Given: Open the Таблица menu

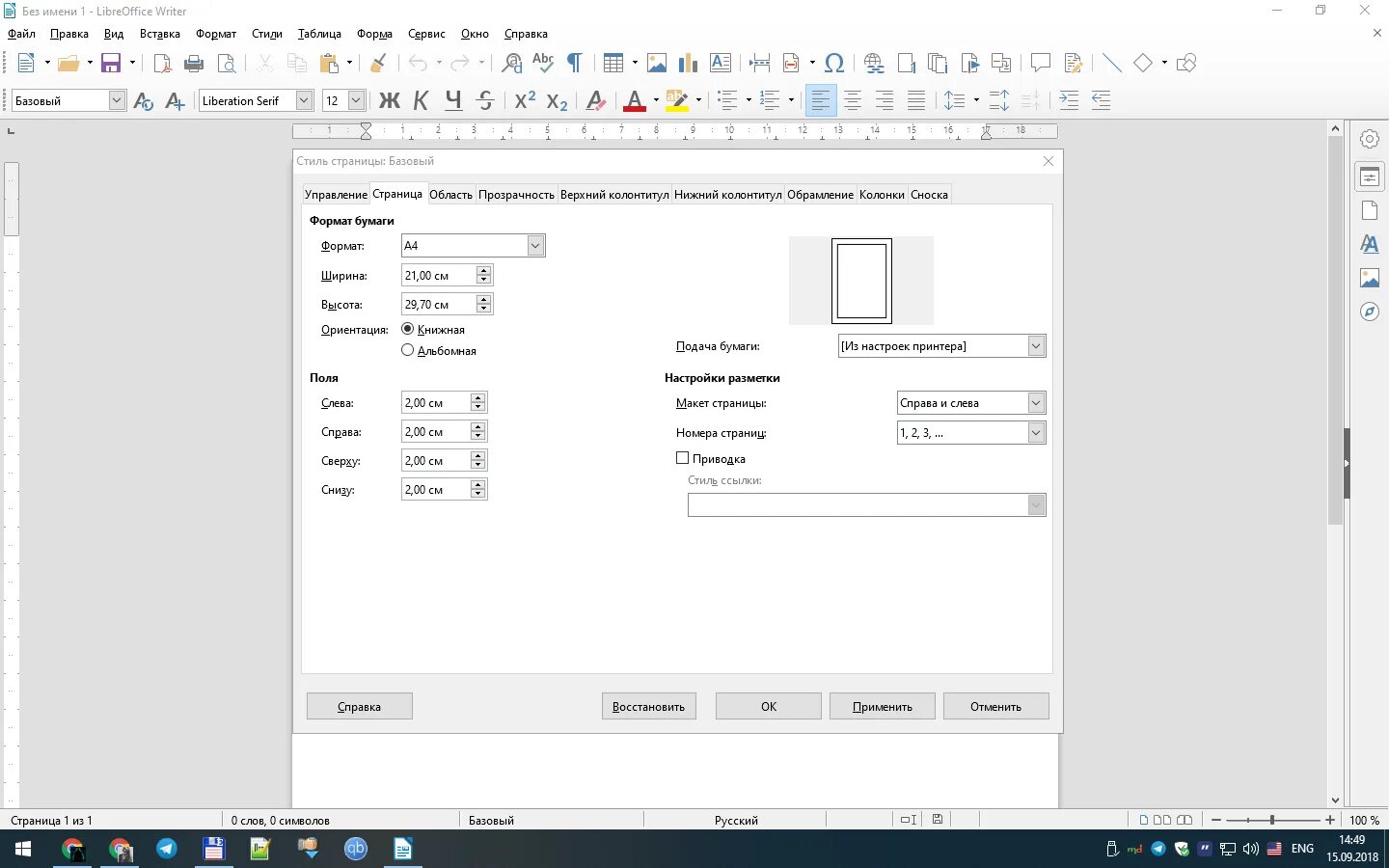Looking at the screenshot, I should 319,34.
